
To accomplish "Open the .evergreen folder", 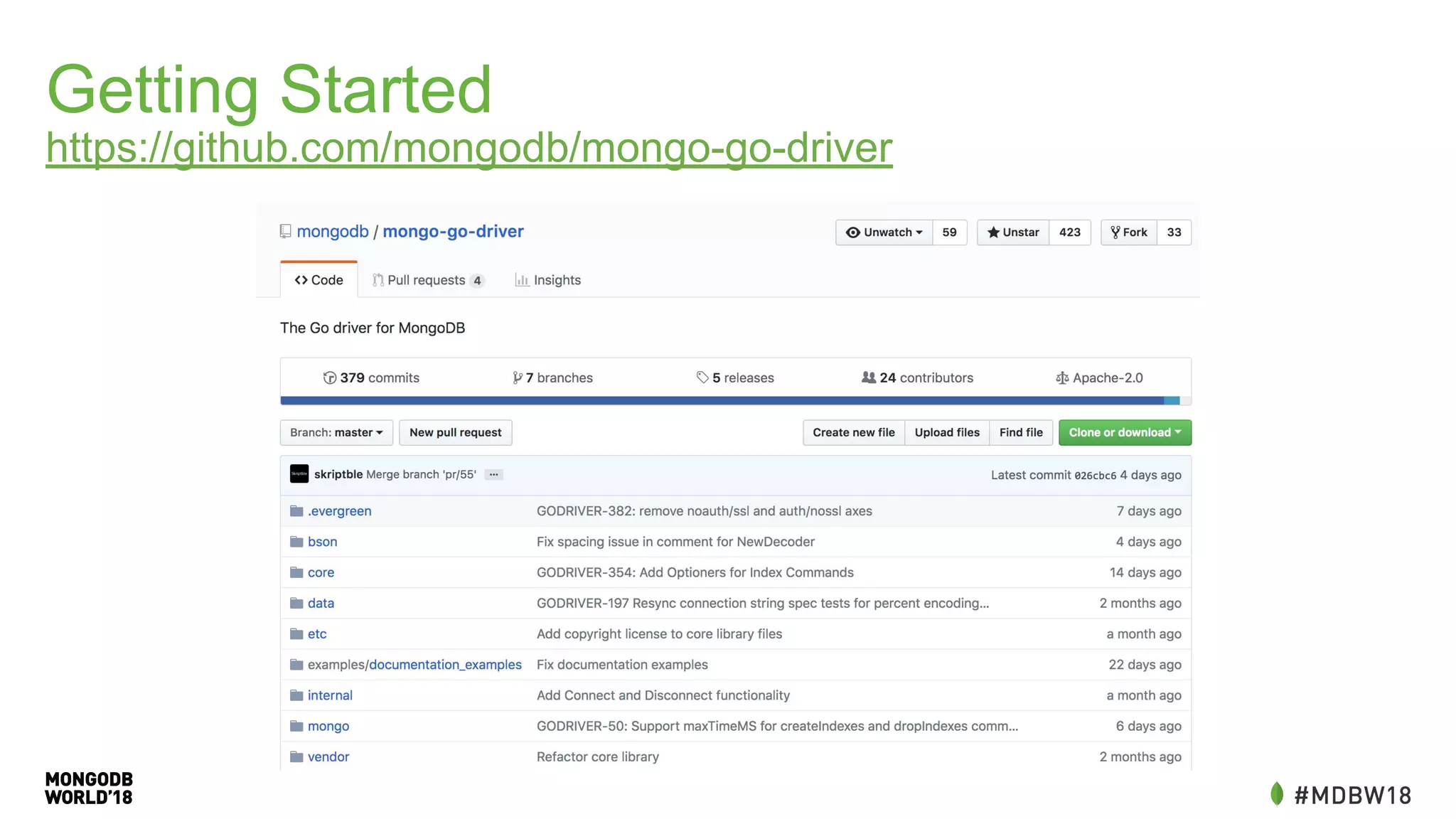I will (340, 511).
